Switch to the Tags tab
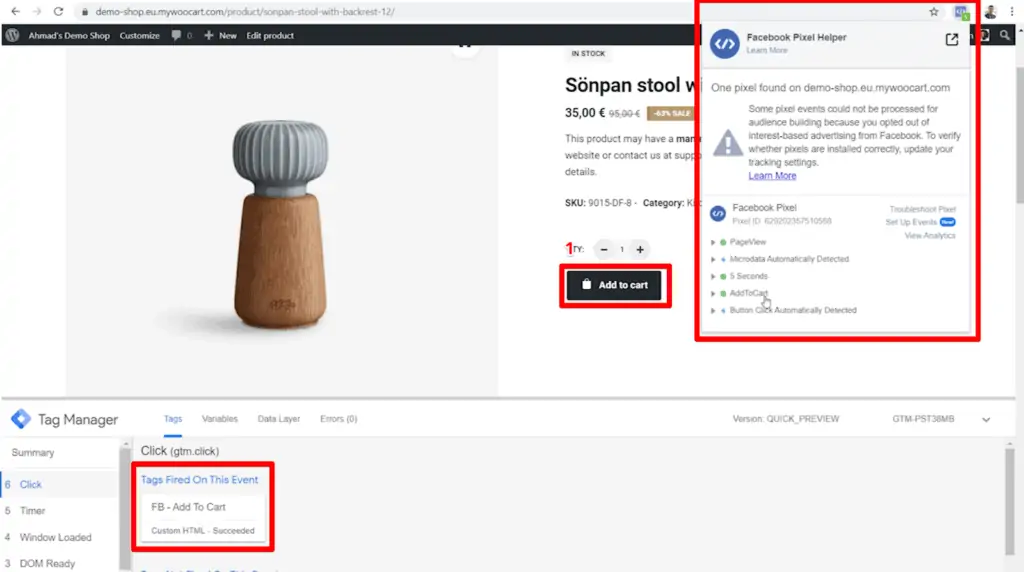The width and height of the screenshot is (1024, 572). 173,419
